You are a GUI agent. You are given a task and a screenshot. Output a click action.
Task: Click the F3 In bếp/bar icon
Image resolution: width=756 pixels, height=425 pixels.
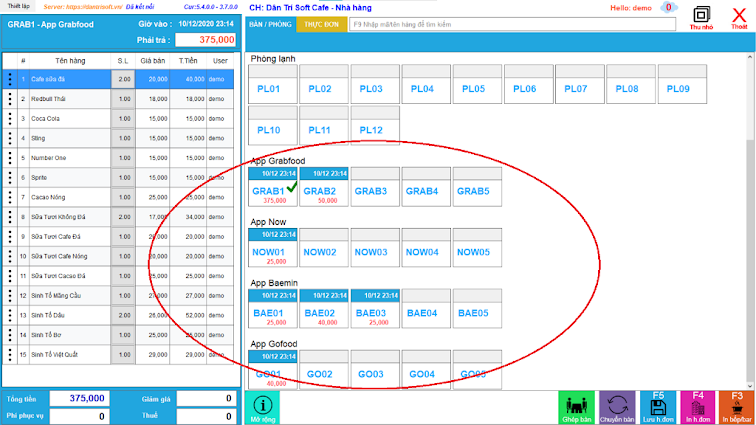(x=737, y=408)
